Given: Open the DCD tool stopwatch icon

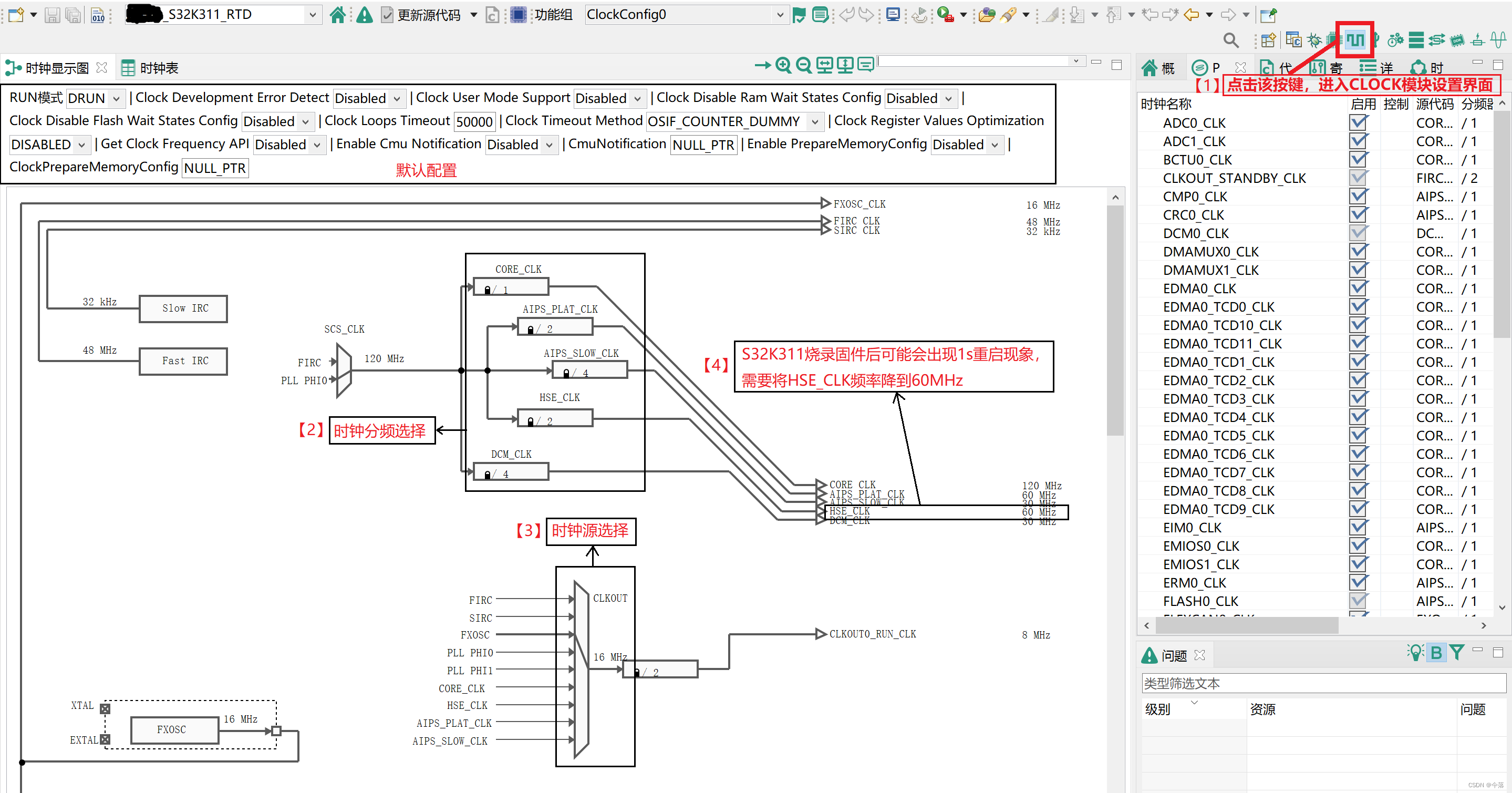Looking at the screenshot, I should pos(1395,39).
